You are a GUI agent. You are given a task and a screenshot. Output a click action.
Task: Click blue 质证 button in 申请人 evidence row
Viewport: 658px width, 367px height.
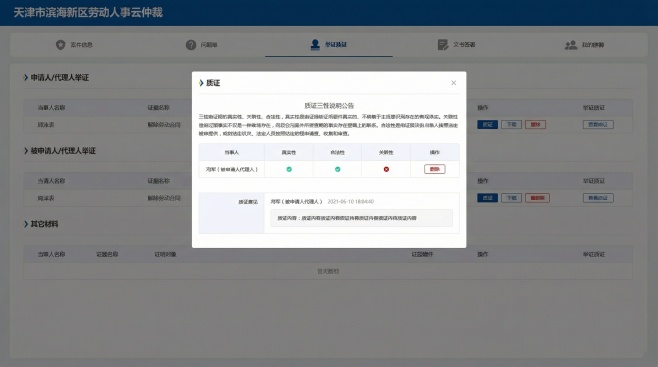(487, 125)
